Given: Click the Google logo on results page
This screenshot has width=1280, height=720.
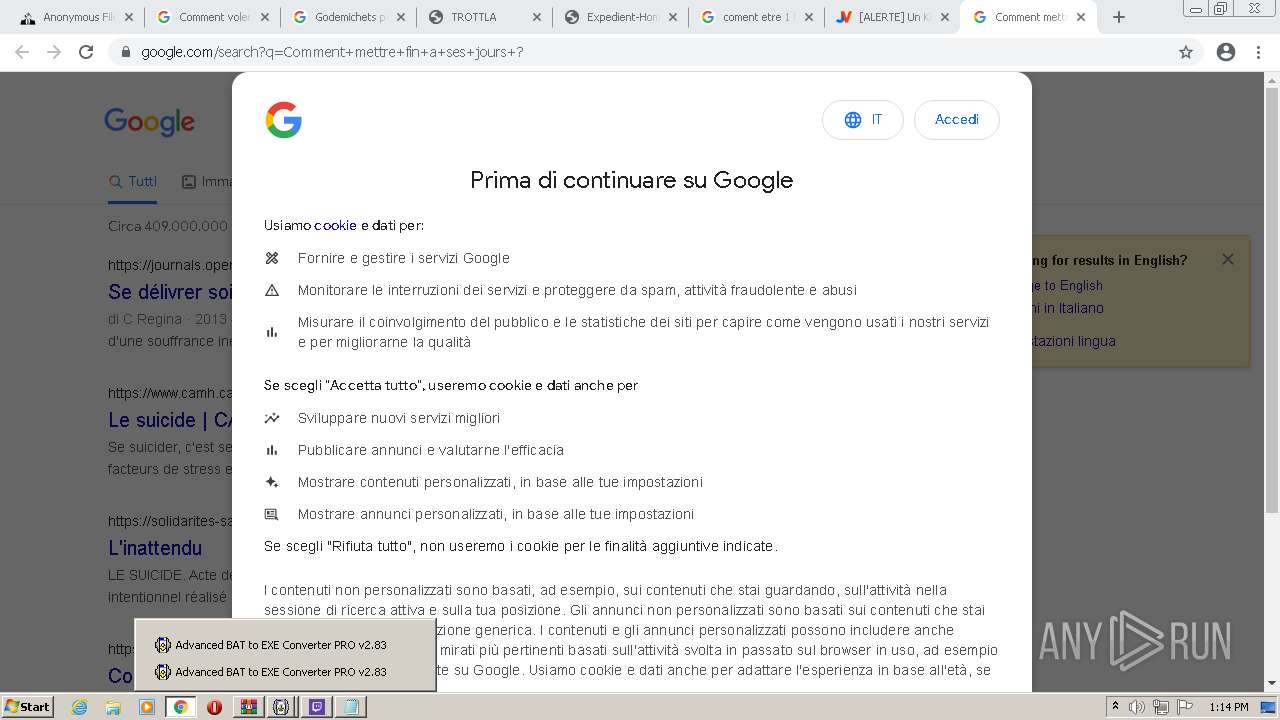Looking at the screenshot, I should 150,122.
